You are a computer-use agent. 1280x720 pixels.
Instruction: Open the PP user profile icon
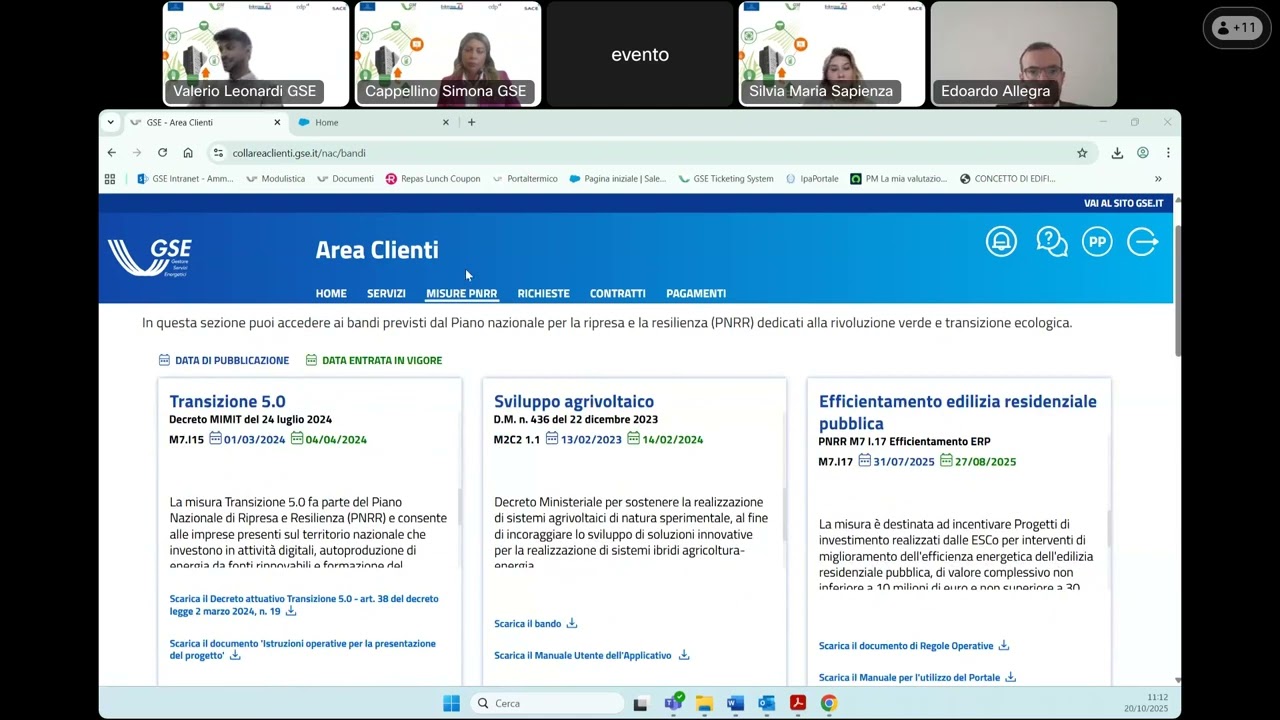click(x=1097, y=242)
